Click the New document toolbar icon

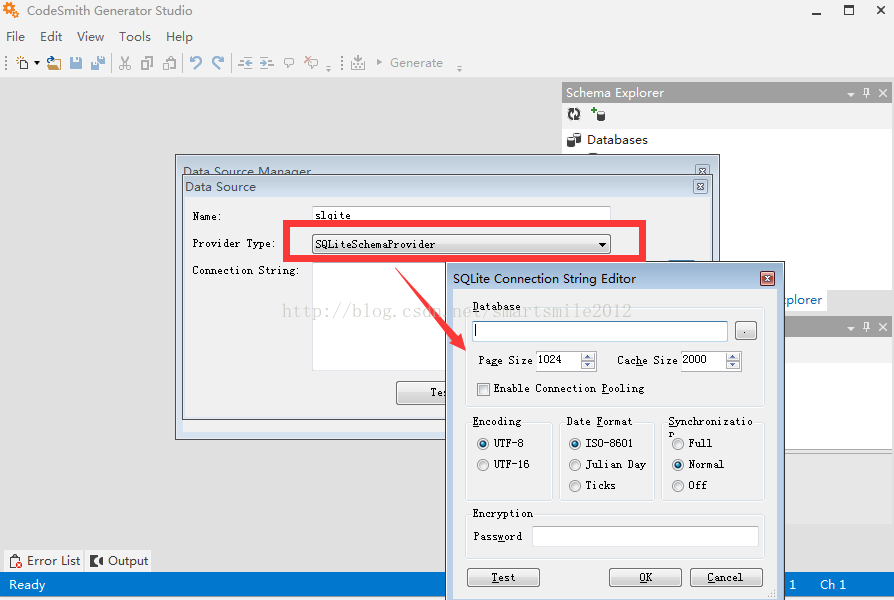[22, 63]
